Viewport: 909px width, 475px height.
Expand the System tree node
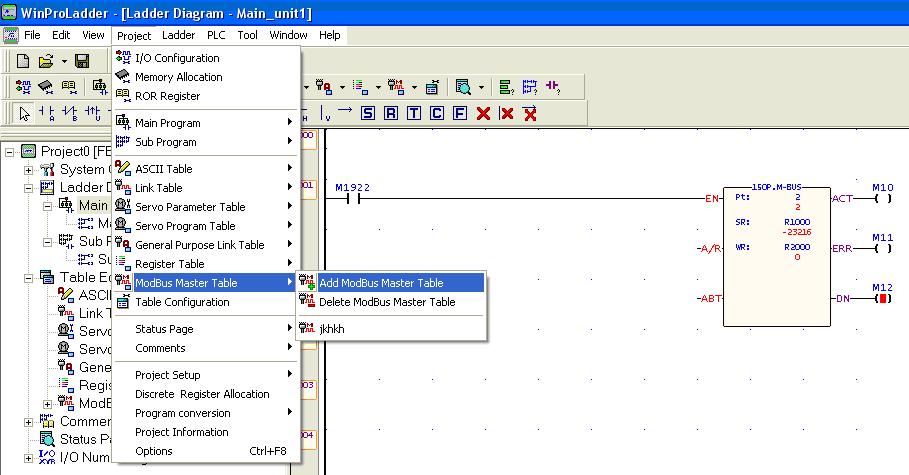pyautogui.click(x=28, y=171)
